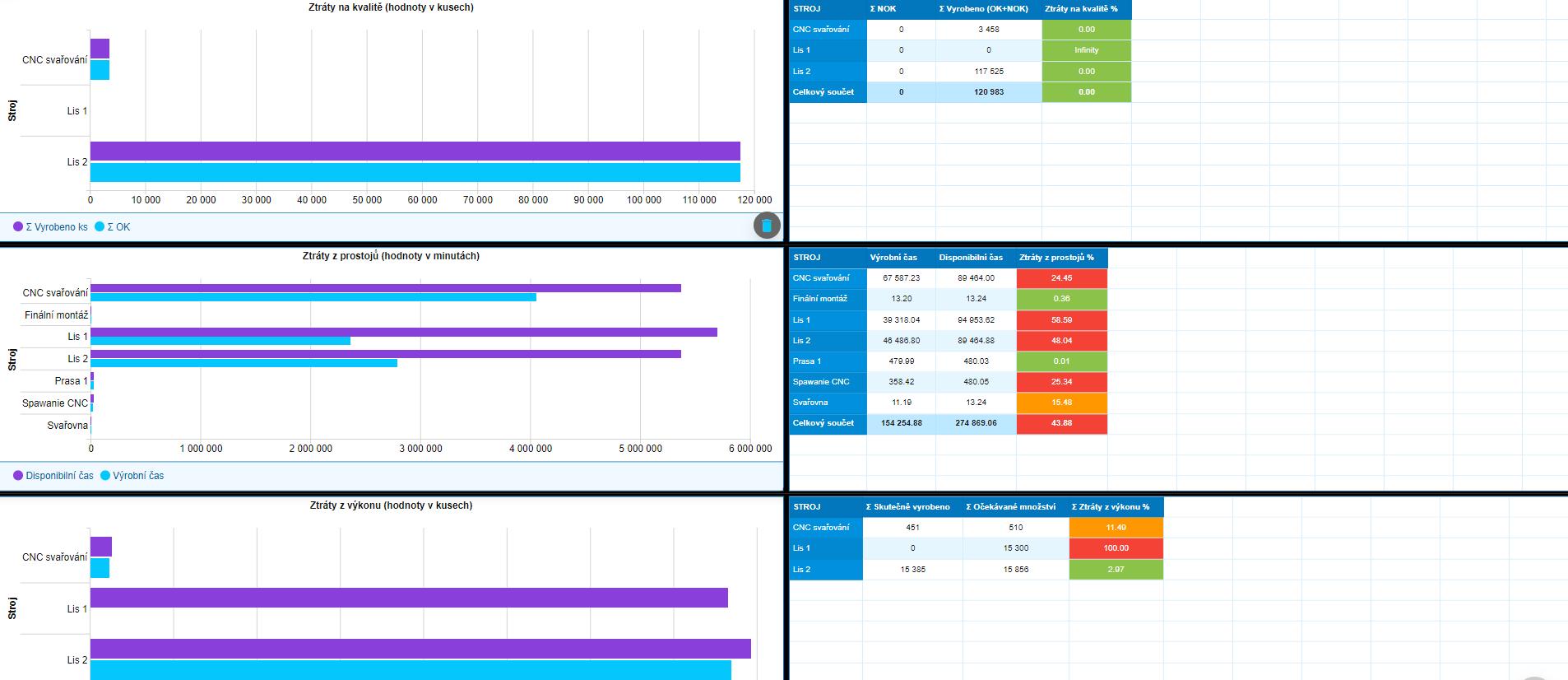Select total cell 120 983
Screen dimensions: 1568x680
click(989, 92)
